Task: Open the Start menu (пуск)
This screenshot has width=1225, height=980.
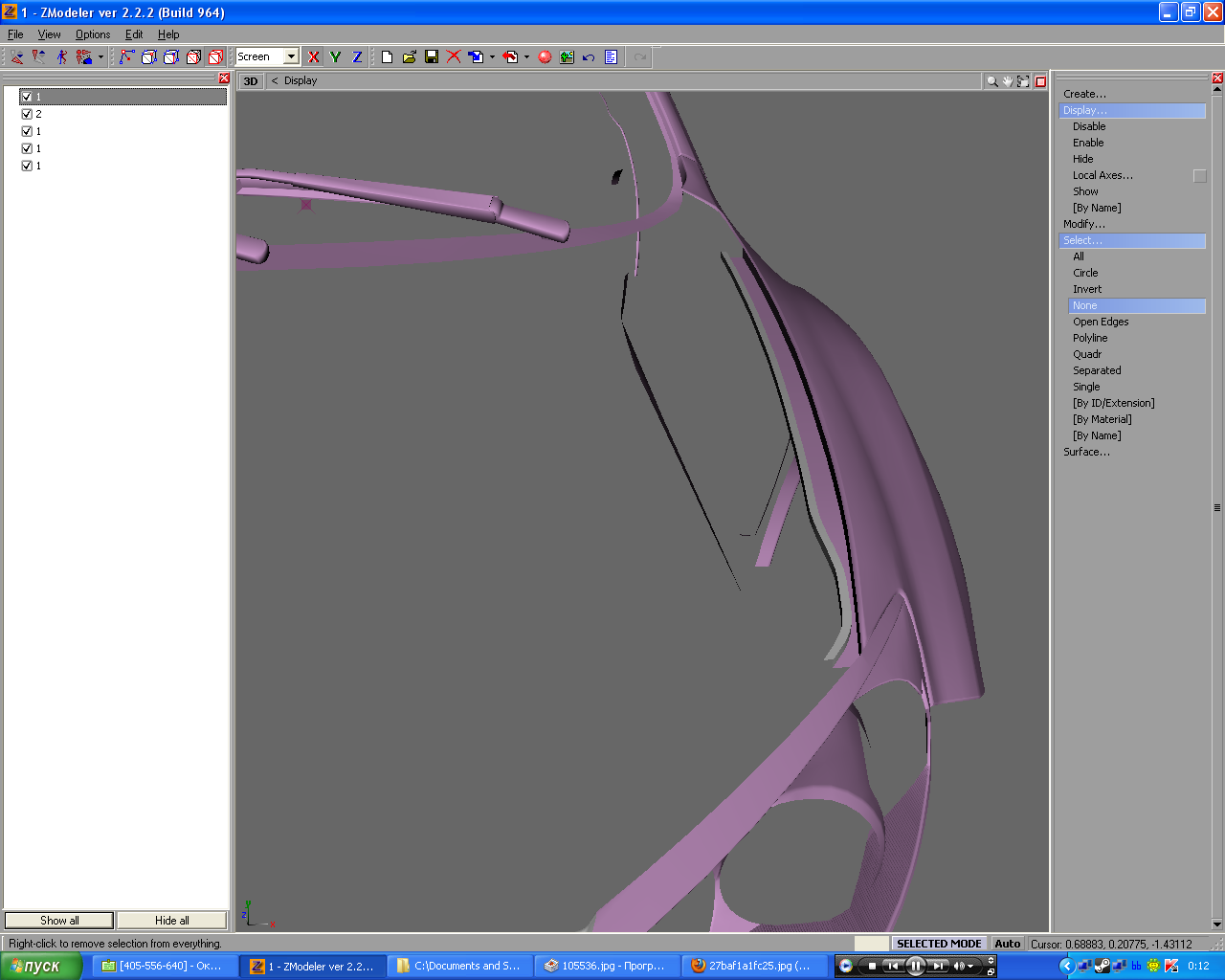Action: 41,967
